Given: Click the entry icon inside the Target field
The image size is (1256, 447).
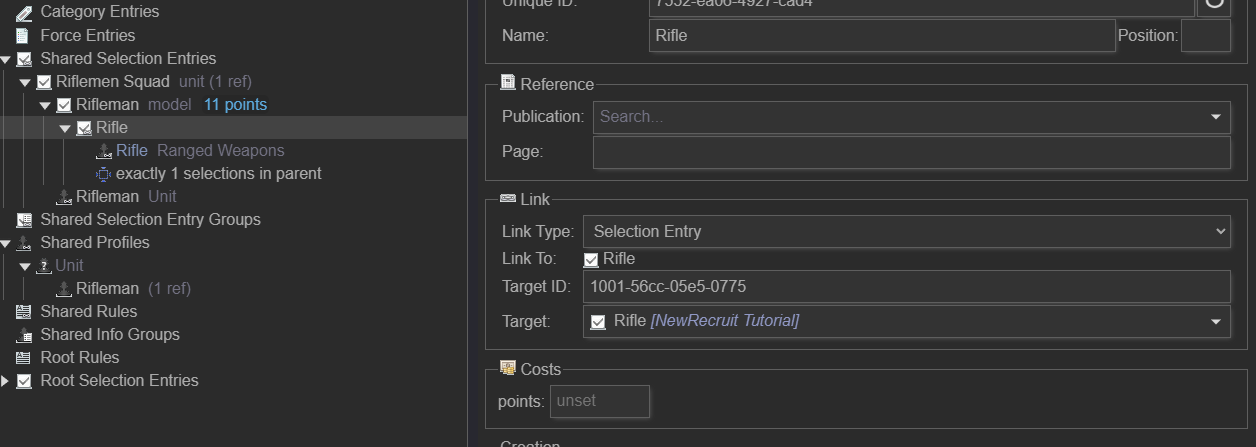Looking at the screenshot, I should pos(598,321).
